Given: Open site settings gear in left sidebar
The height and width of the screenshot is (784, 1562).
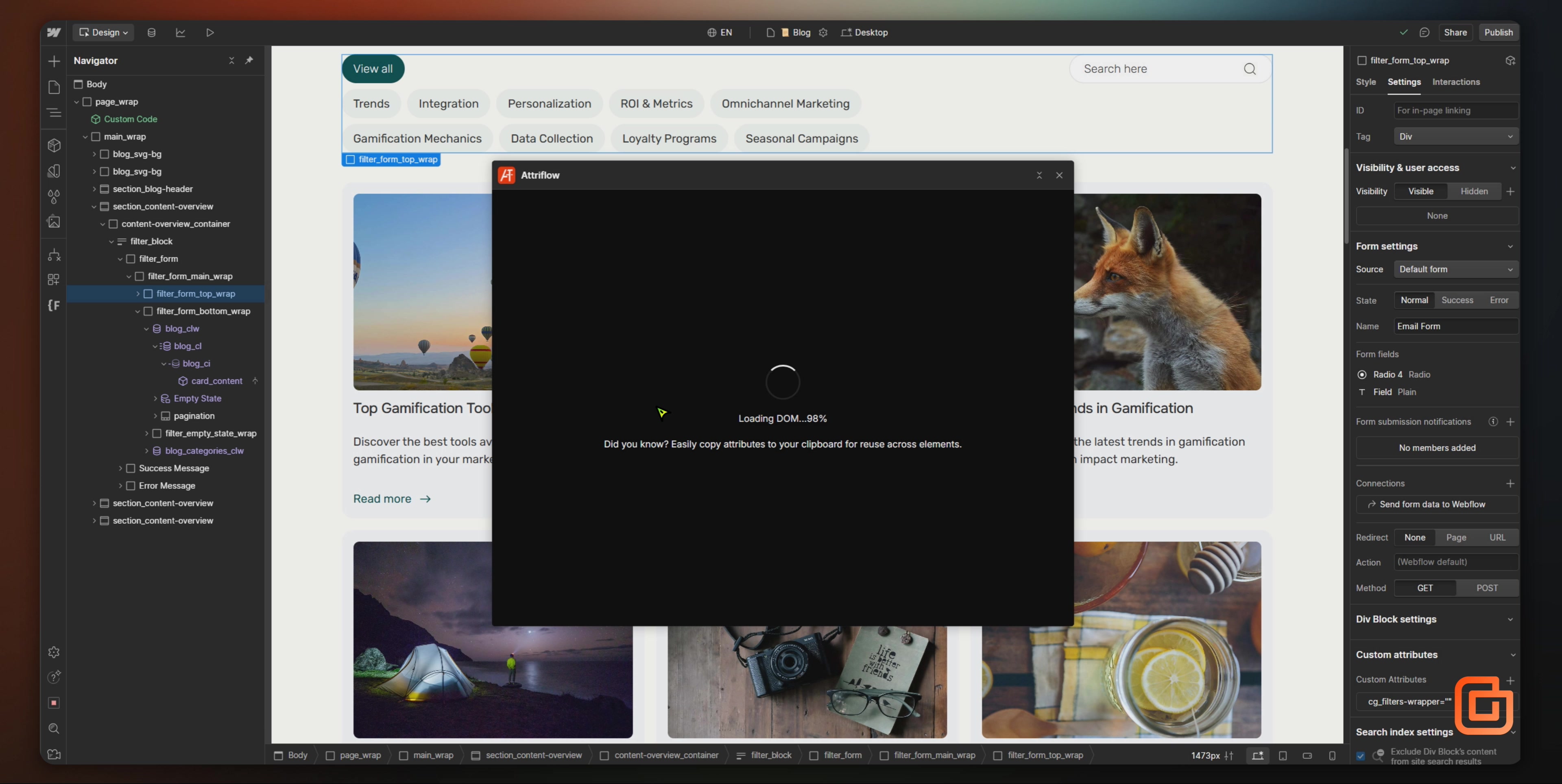Looking at the screenshot, I should [x=54, y=652].
